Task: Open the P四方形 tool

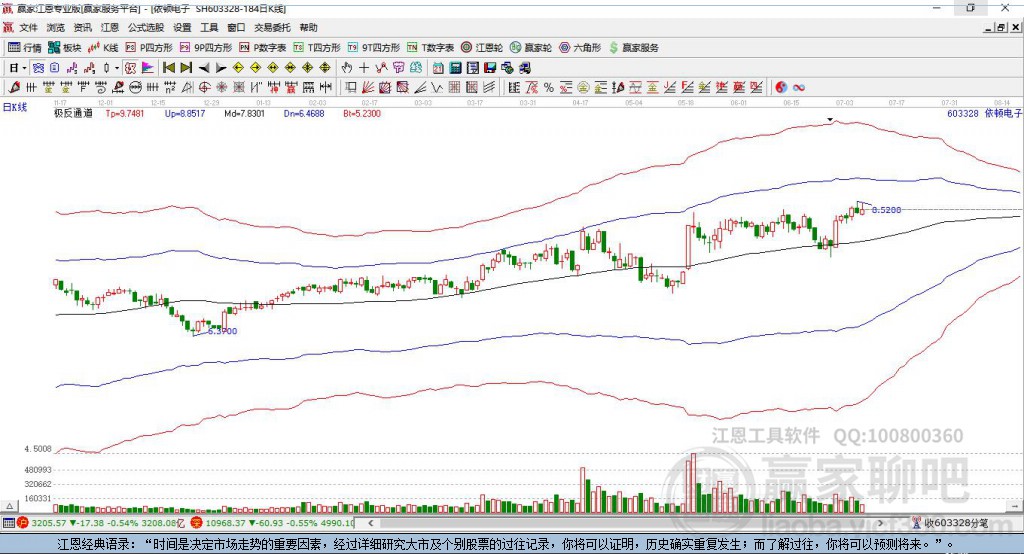Action: [149, 48]
